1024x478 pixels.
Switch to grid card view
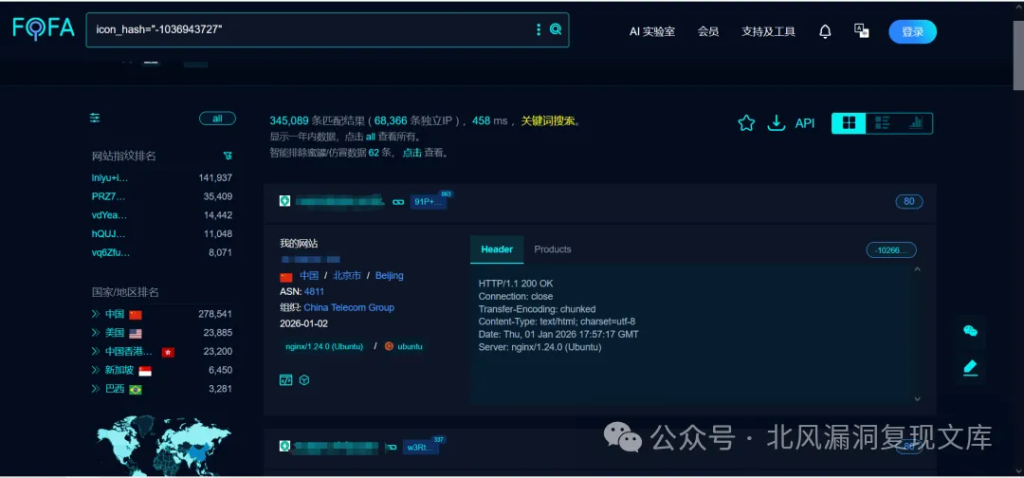coord(849,123)
